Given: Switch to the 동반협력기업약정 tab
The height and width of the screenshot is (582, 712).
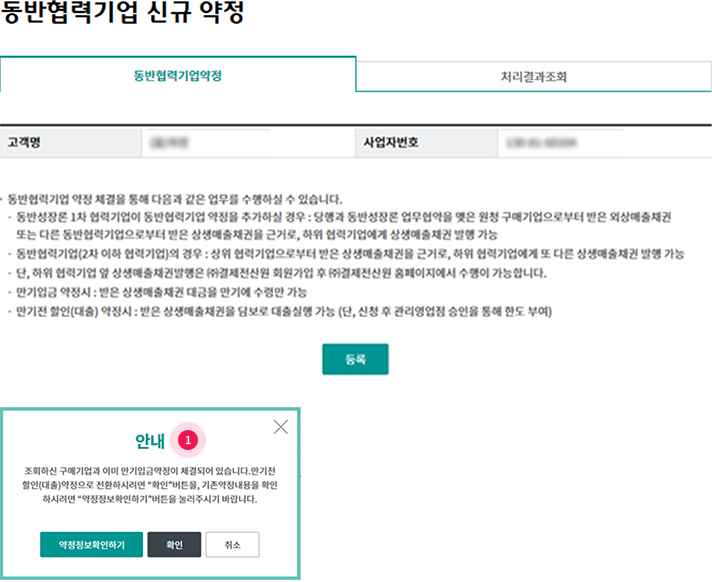Looking at the screenshot, I should coord(178,76).
